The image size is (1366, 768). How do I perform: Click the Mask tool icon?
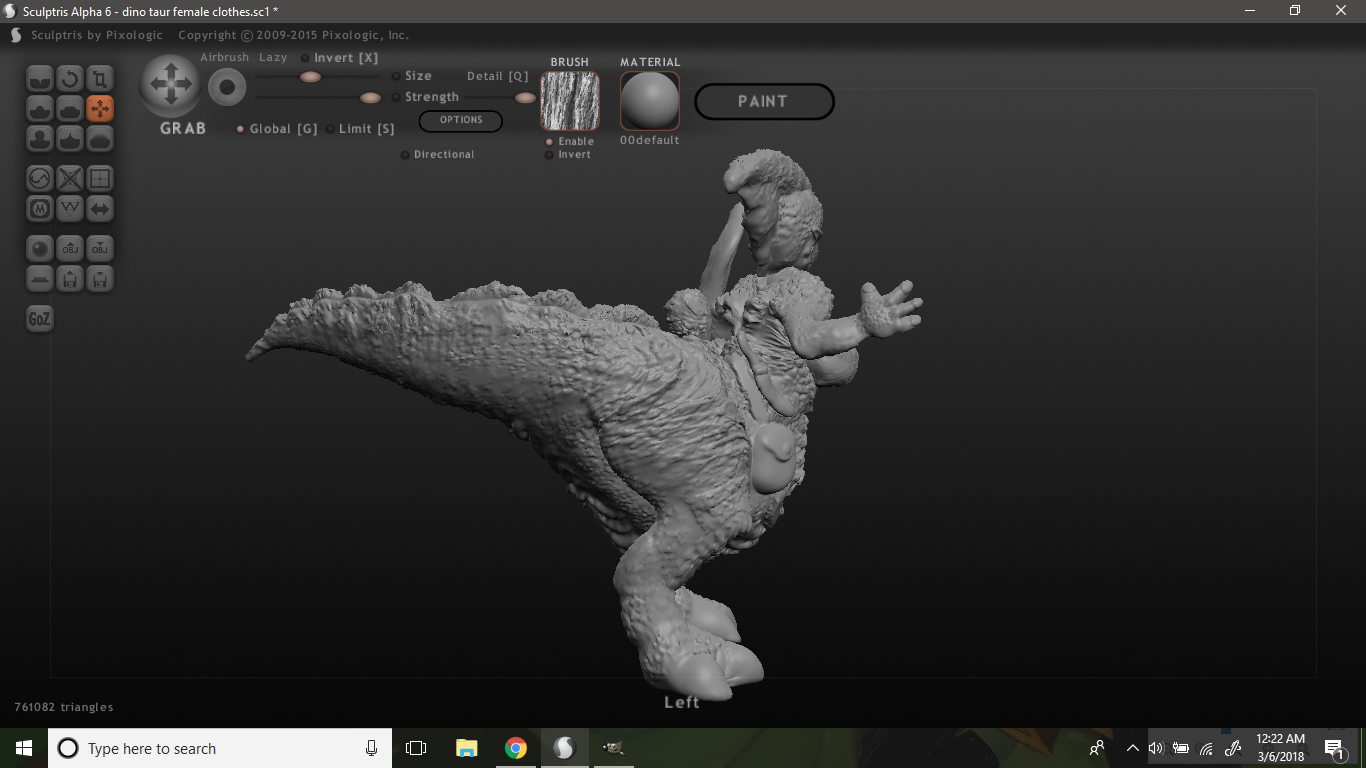click(x=40, y=209)
